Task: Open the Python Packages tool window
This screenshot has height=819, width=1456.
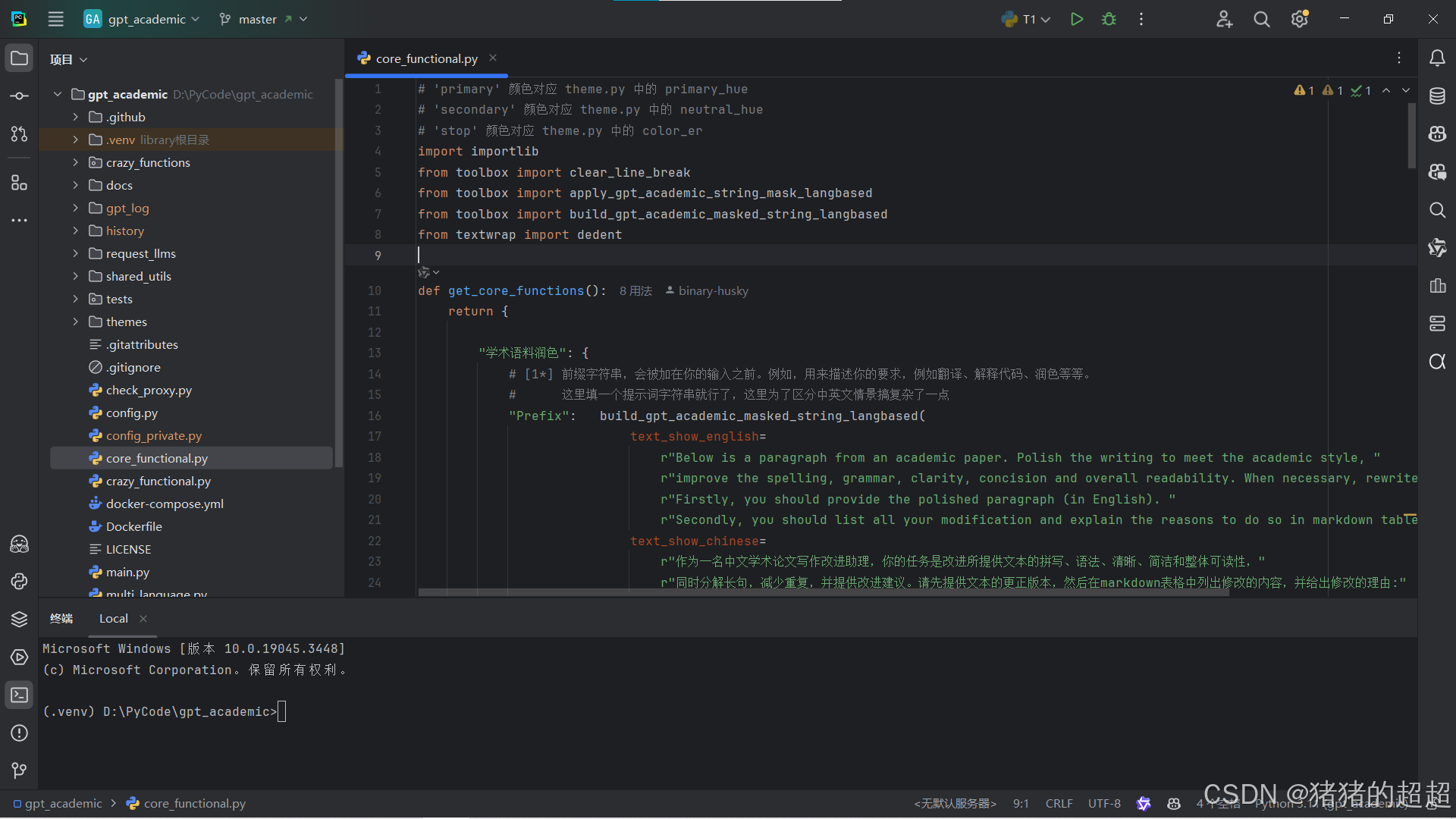Action: (19, 619)
